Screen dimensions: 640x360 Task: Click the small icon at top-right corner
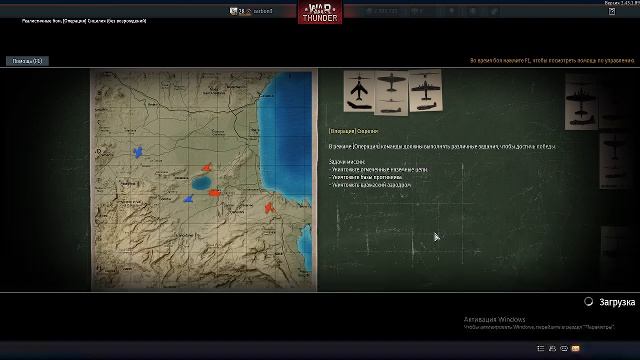pyautogui.click(x=612, y=11)
